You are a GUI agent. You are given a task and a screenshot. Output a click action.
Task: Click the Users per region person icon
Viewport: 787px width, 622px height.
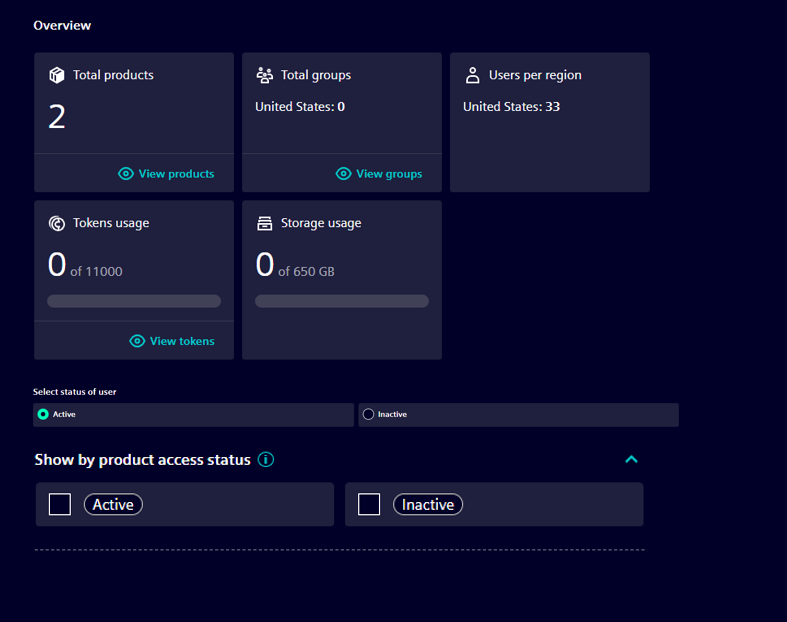point(473,75)
